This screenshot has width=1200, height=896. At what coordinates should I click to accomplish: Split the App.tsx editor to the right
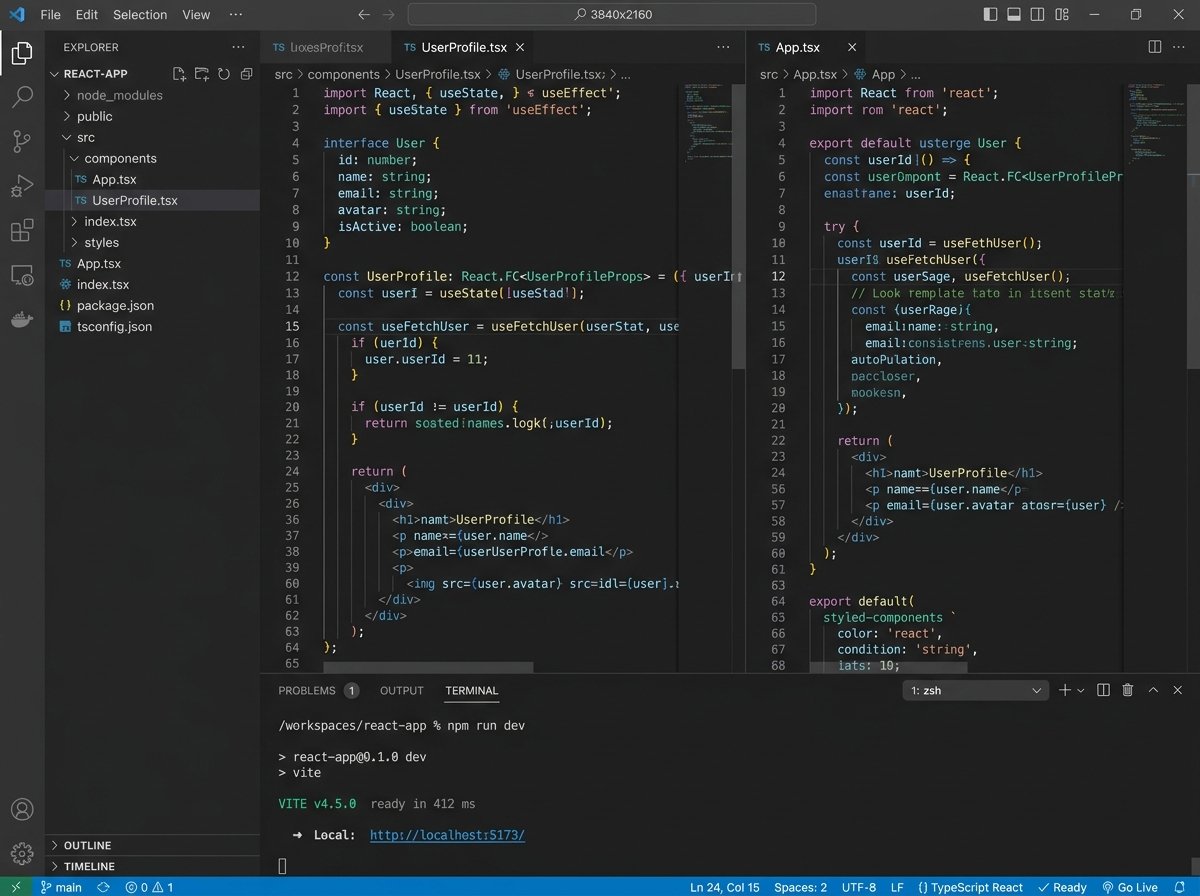1154,47
